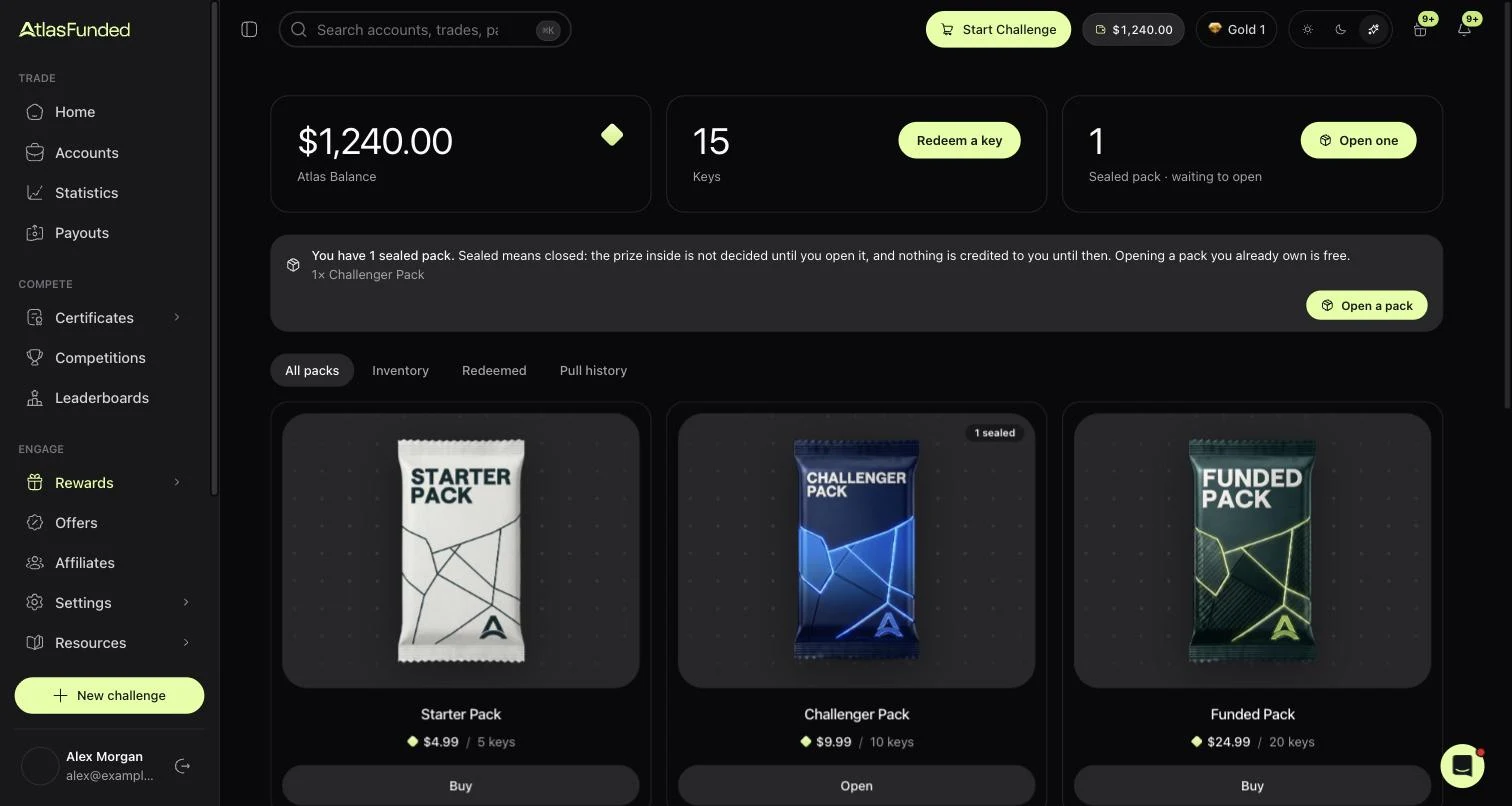
Task: Click the Offers discount icon
Action: click(x=35, y=523)
